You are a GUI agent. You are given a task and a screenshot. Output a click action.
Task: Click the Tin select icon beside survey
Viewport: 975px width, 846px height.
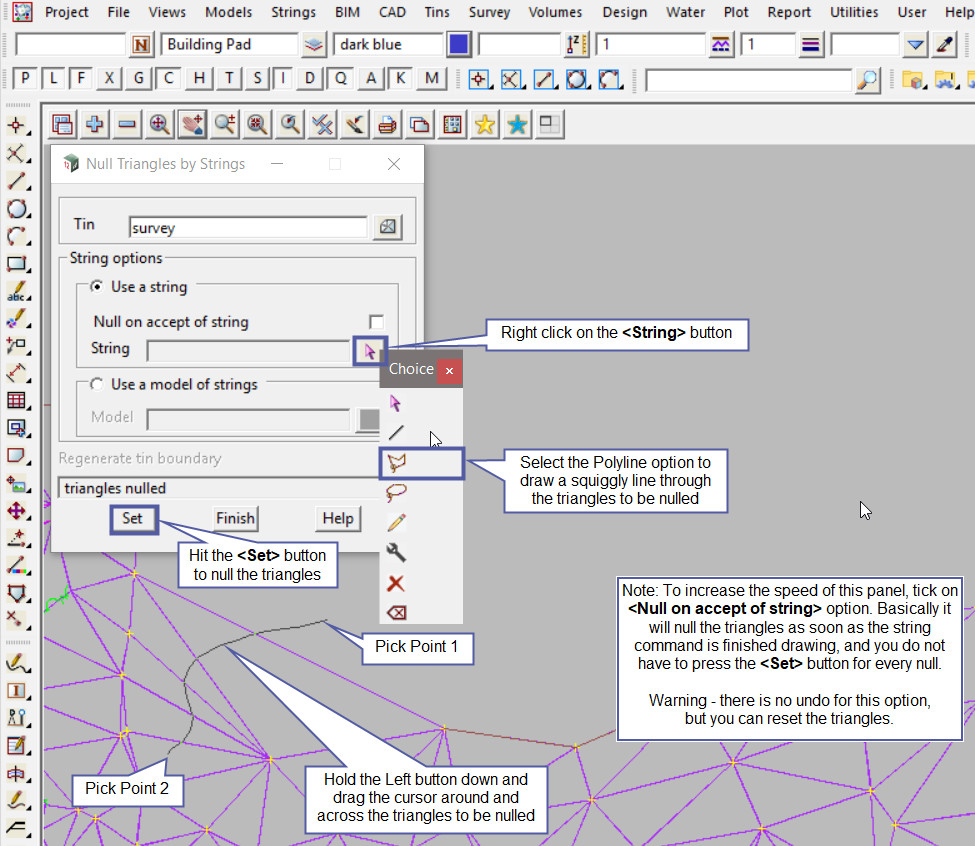click(387, 228)
